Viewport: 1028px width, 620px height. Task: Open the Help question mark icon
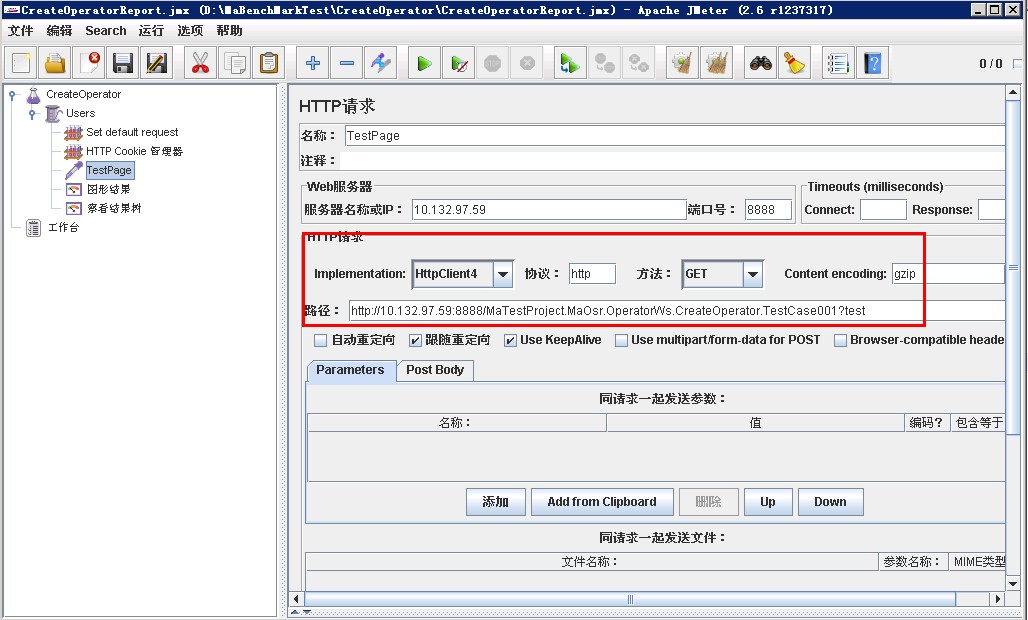coord(873,64)
